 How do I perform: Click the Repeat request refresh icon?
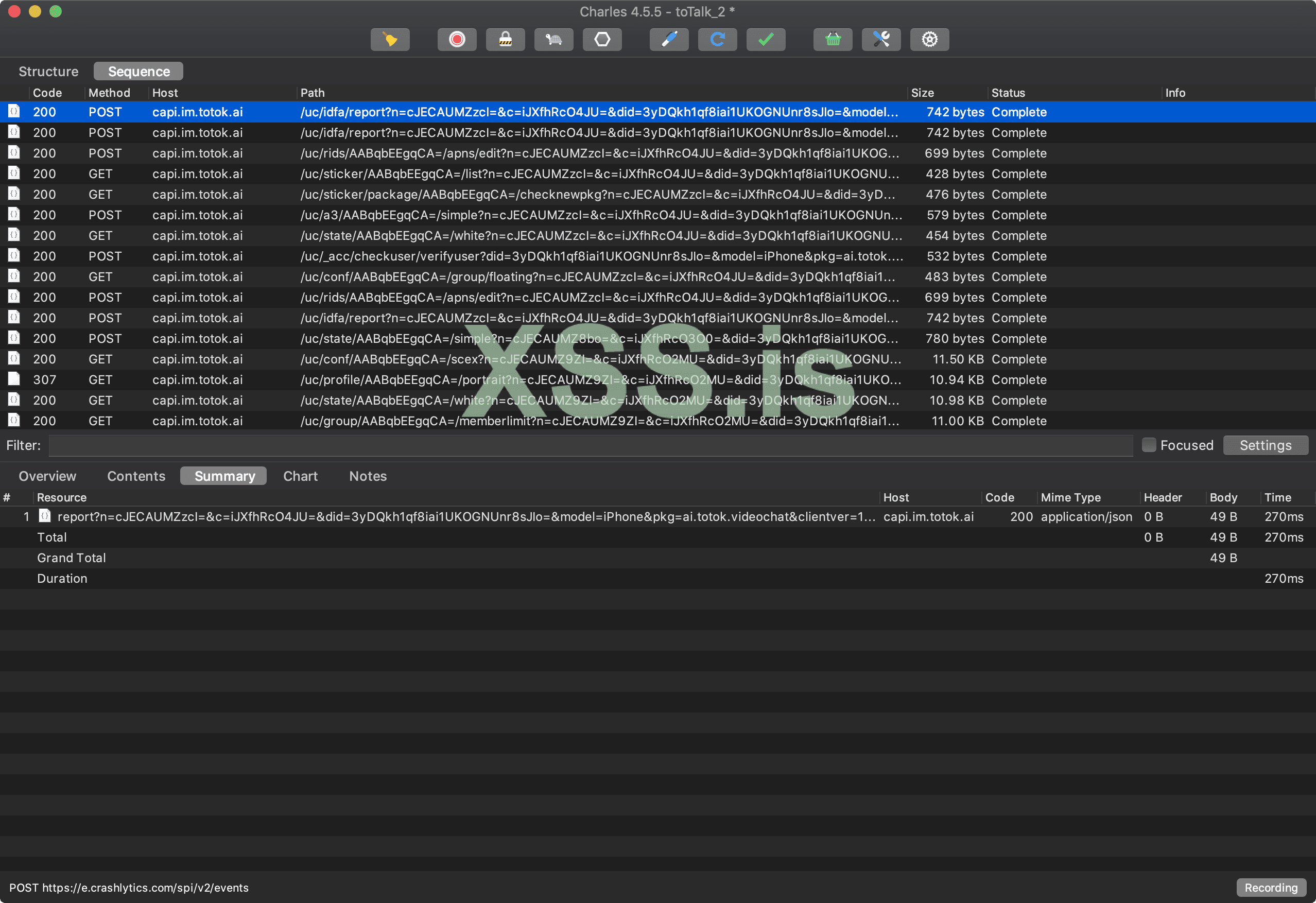[x=717, y=39]
